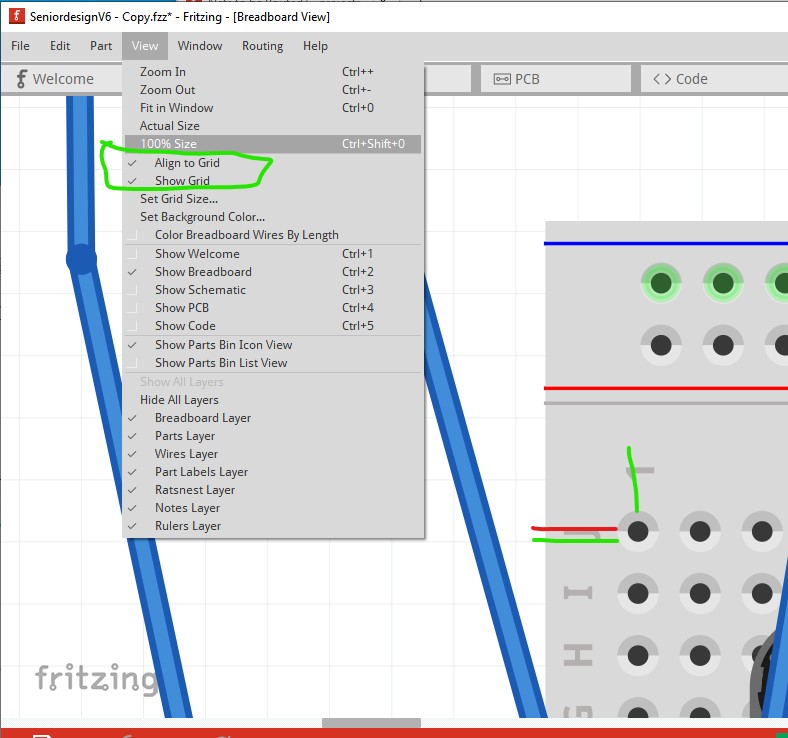Image resolution: width=788 pixels, height=738 pixels.
Task: Select Show PCB view
Action: click(273, 308)
